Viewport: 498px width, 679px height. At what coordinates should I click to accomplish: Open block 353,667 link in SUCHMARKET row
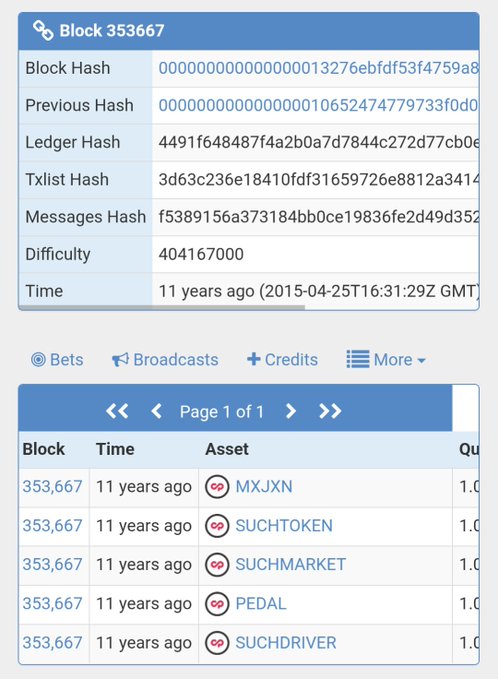click(x=52, y=565)
